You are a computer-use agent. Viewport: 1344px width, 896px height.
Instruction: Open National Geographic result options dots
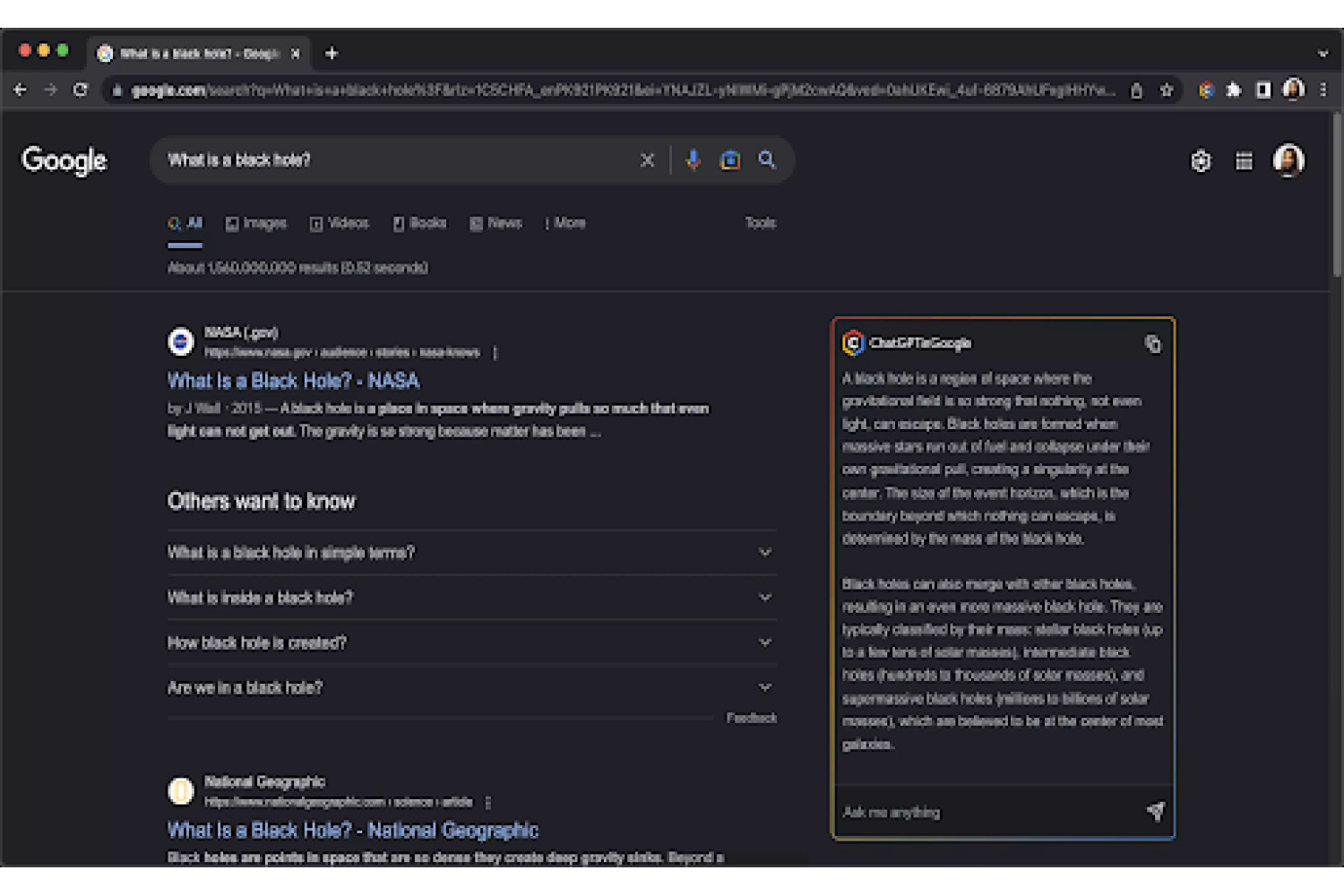(487, 803)
